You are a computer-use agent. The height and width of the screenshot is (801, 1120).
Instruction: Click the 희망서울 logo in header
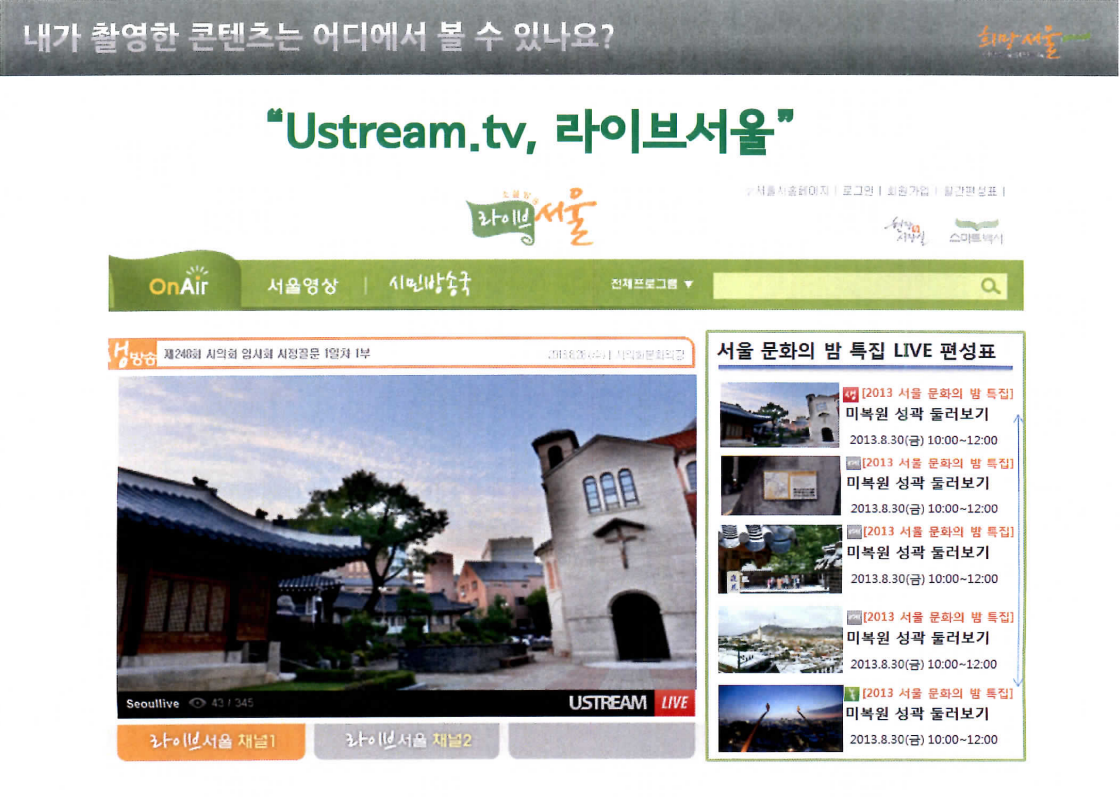click(1033, 40)
